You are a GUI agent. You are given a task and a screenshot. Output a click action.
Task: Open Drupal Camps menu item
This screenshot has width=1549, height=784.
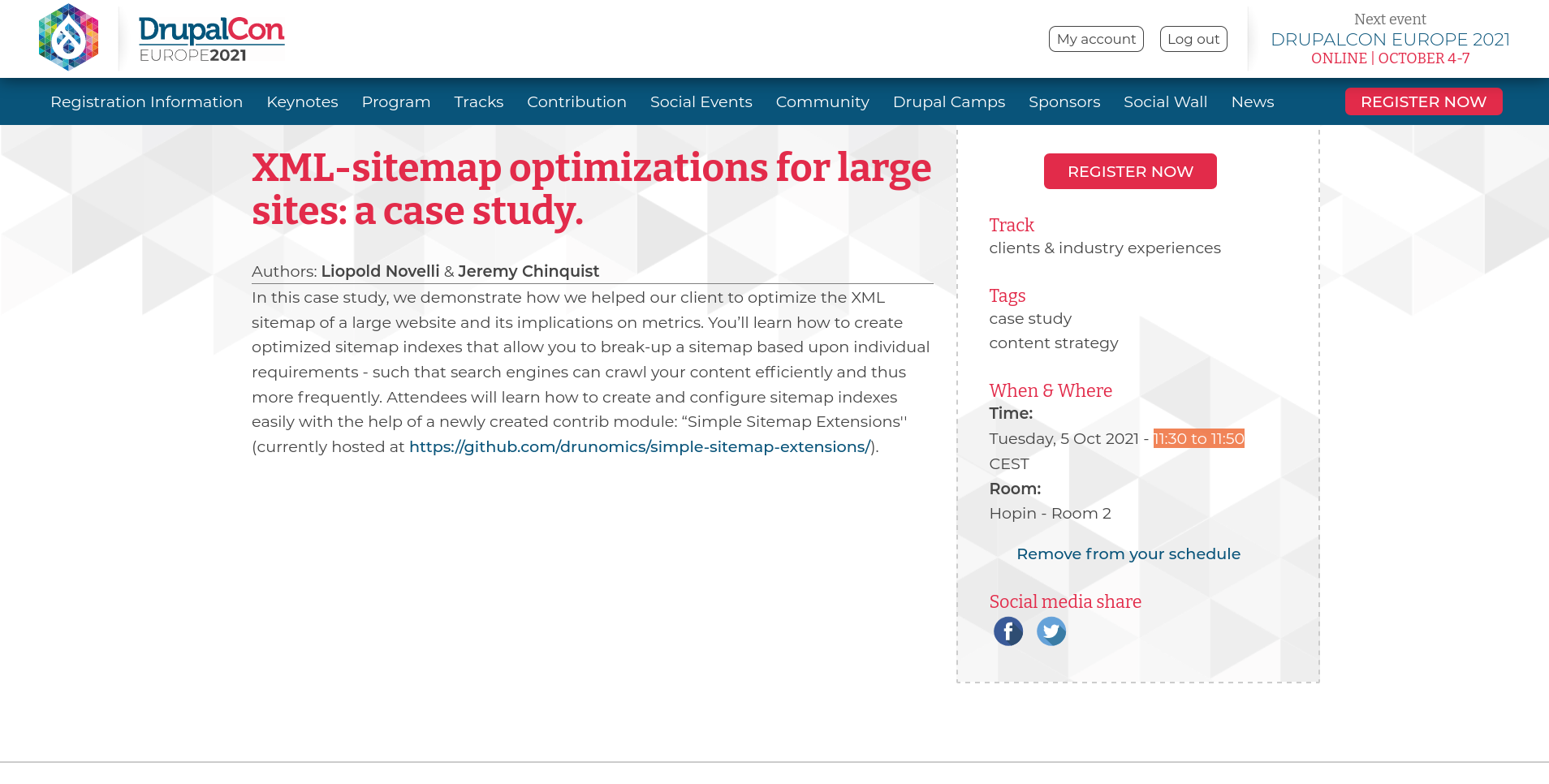tap(948, 102)
